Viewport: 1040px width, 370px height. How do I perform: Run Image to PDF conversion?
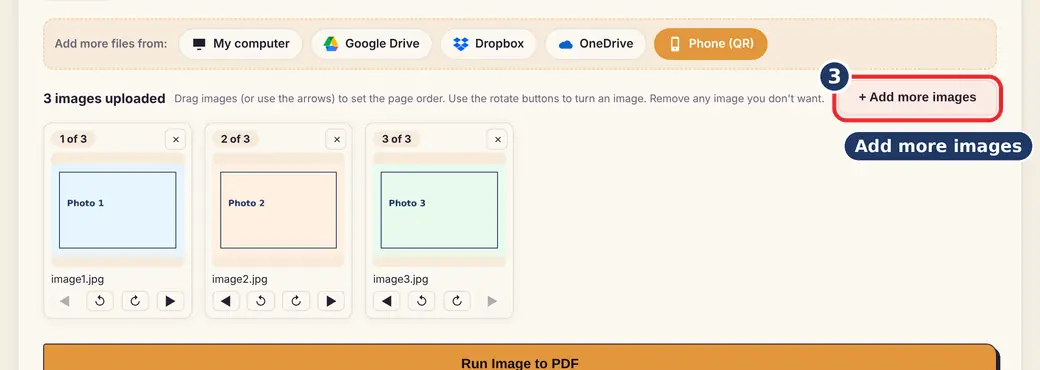click(x=520, y=358)
